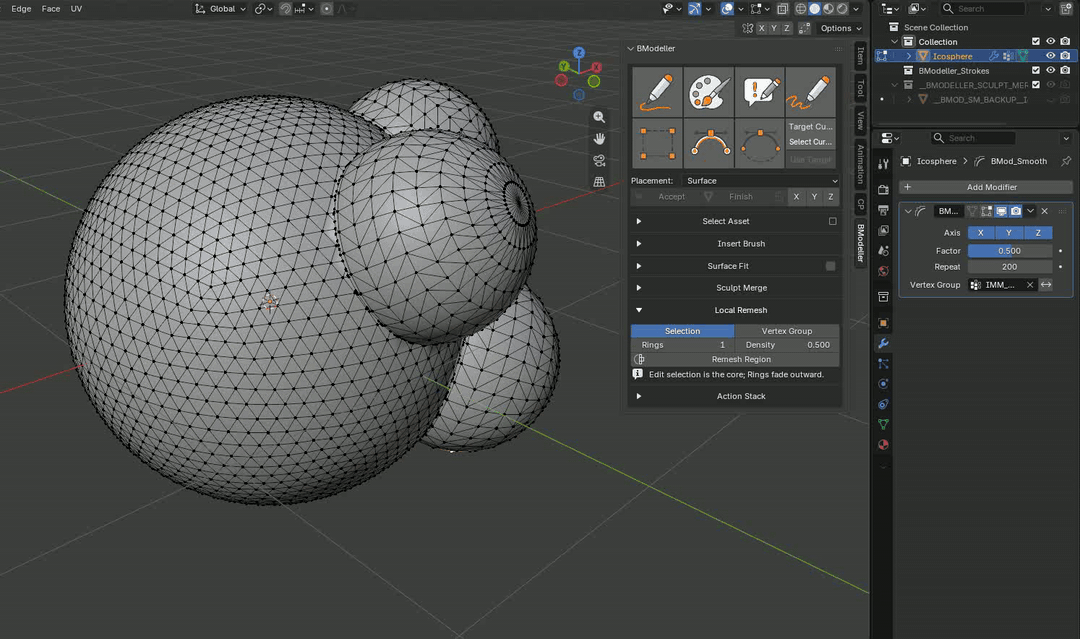Toggle Collection exclude checkbox in outliner

1035,41
